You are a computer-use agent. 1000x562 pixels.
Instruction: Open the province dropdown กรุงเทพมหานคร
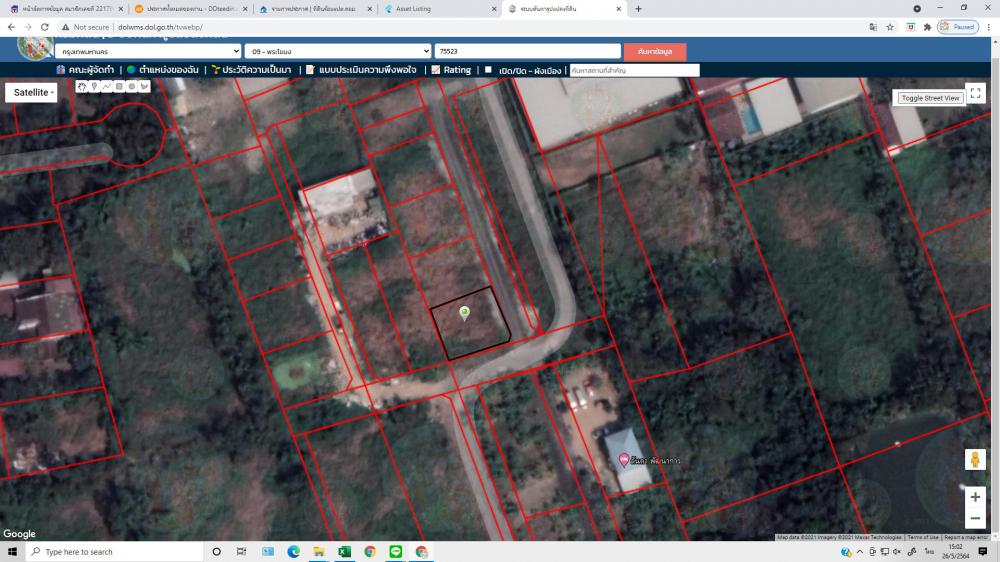coord(148,51)
